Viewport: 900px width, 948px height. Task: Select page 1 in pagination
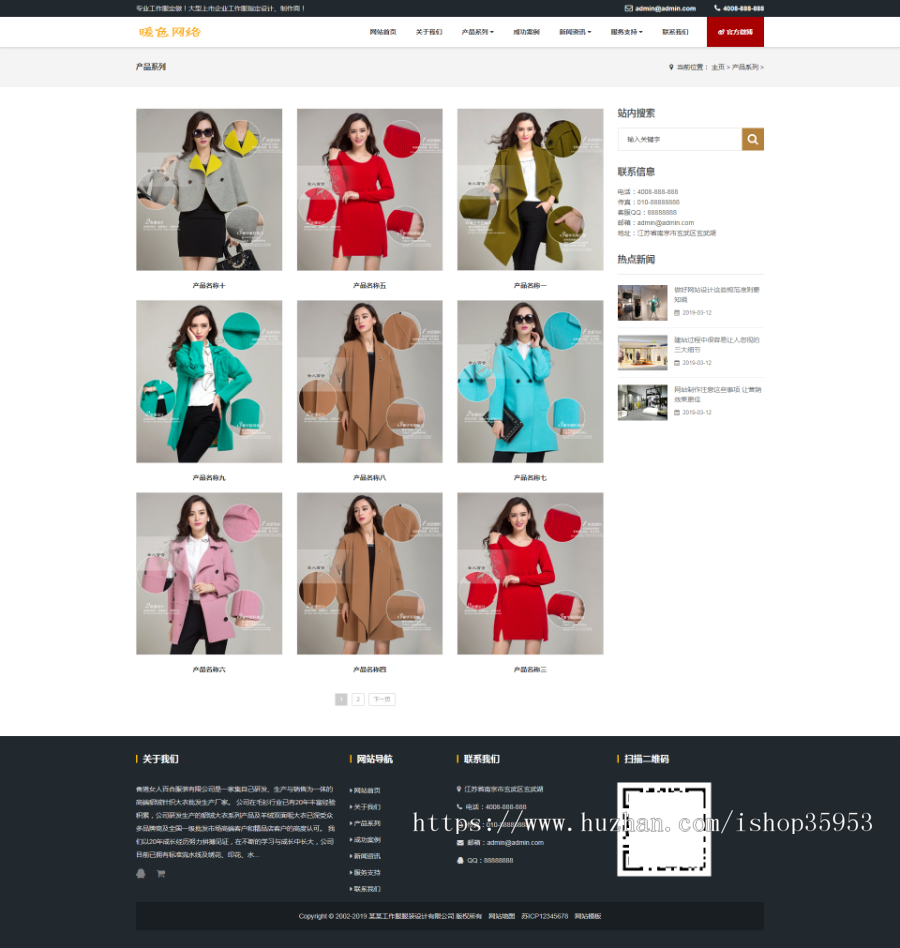click(x=341, y=700)
